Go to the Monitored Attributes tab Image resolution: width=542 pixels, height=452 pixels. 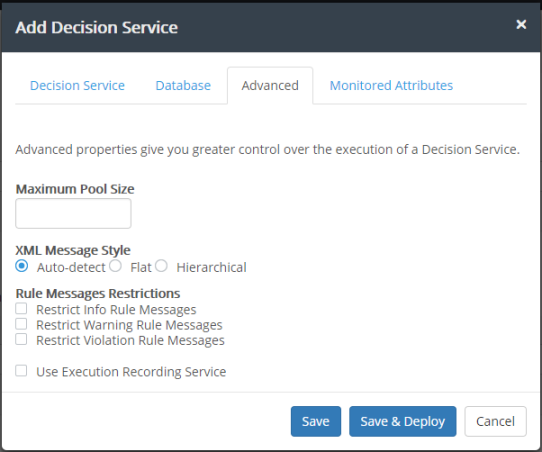pos(391,85)
